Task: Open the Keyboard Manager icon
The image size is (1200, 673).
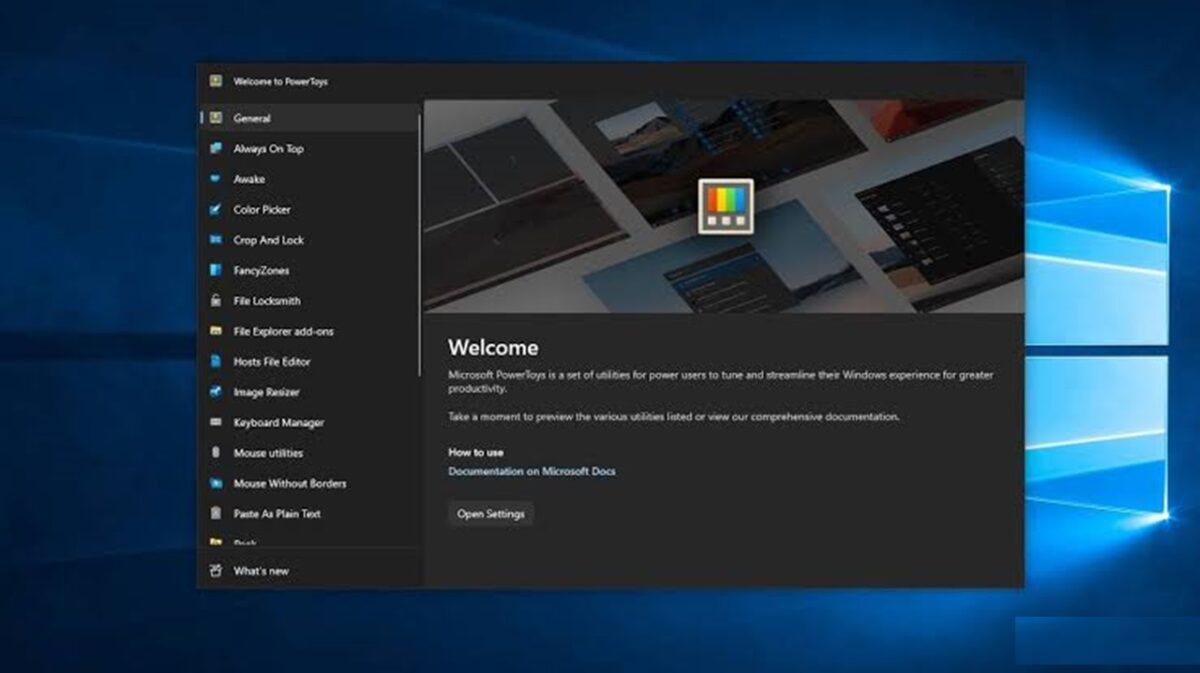Action: tap(215, 422)
